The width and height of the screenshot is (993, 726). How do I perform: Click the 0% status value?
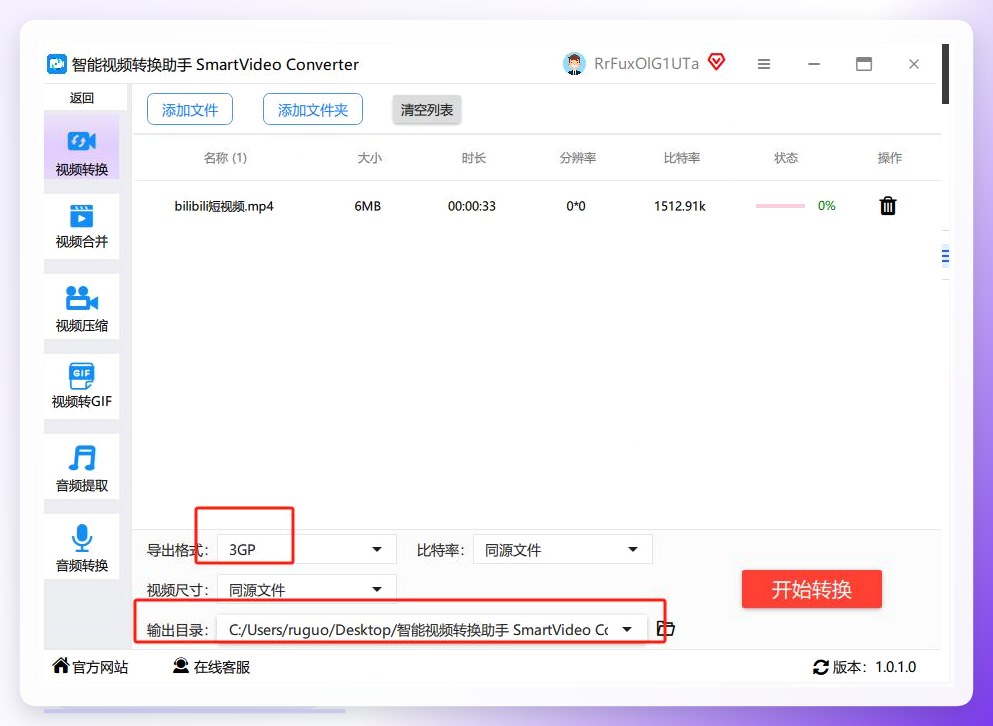click(x=826, y=205)
